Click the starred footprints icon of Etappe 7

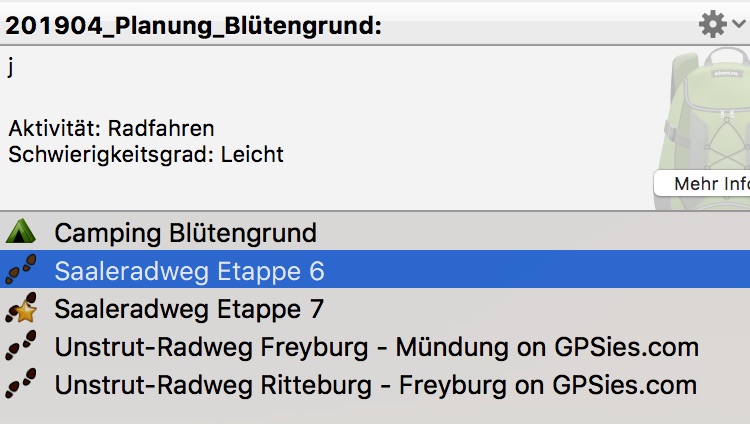(x=21, y=308)
